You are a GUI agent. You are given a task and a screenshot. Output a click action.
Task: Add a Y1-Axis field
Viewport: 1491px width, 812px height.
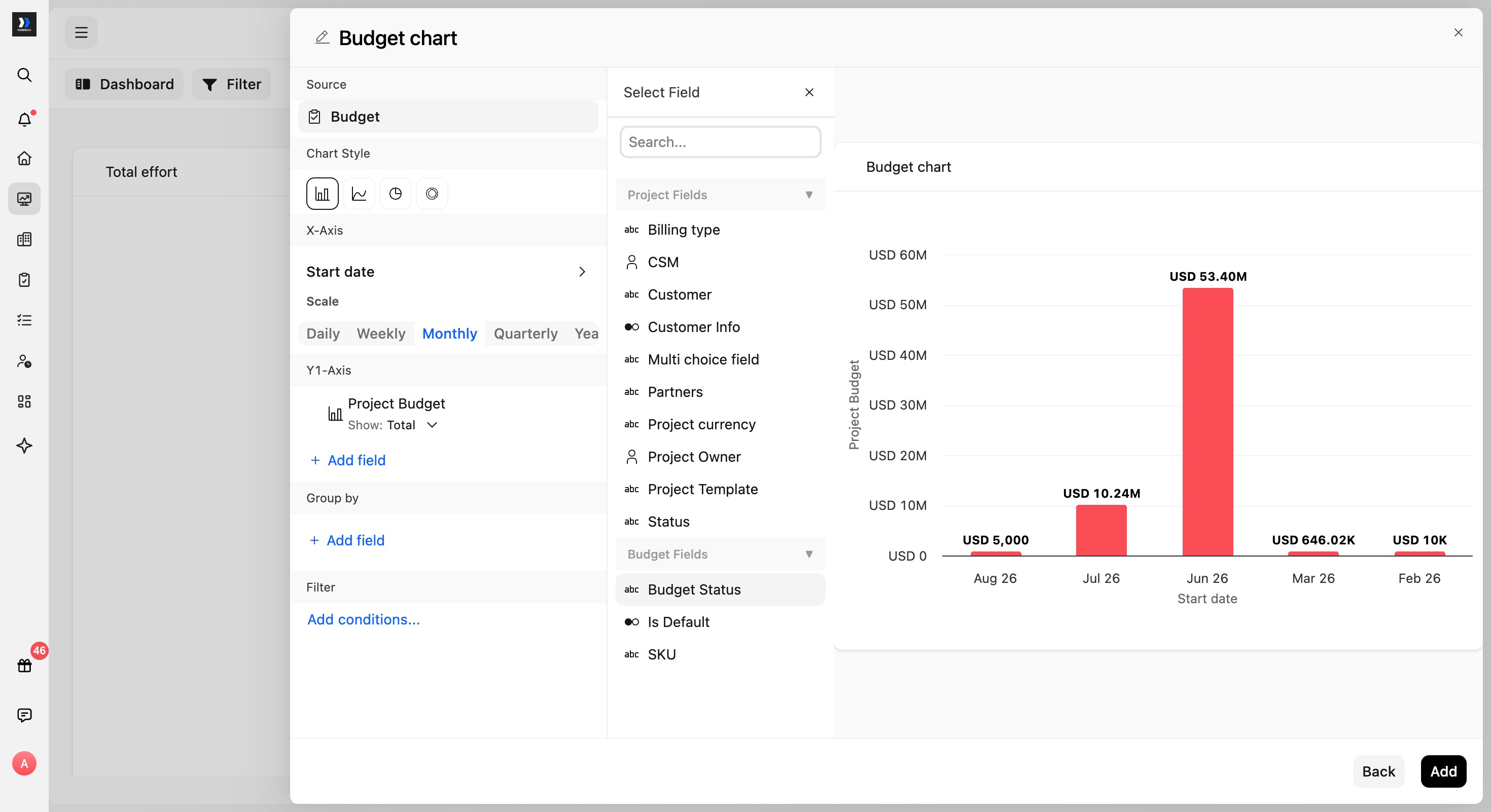[x=348, y=460]
